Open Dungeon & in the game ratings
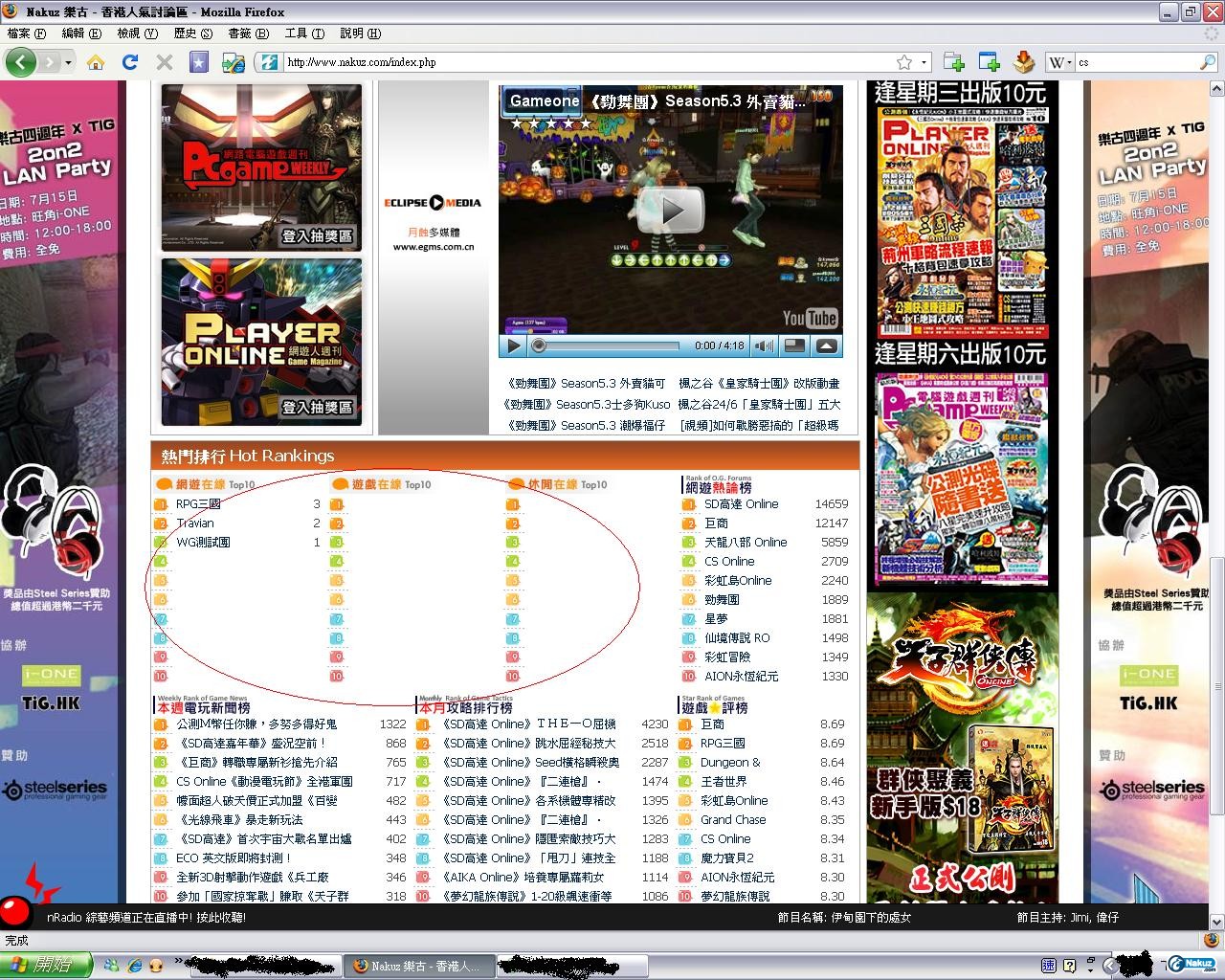This screenshot has width=1225, height=980. coord(730,763)
